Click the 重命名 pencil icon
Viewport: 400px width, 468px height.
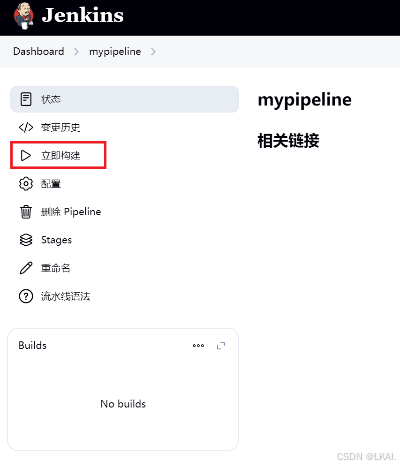(x=26, y=268)
